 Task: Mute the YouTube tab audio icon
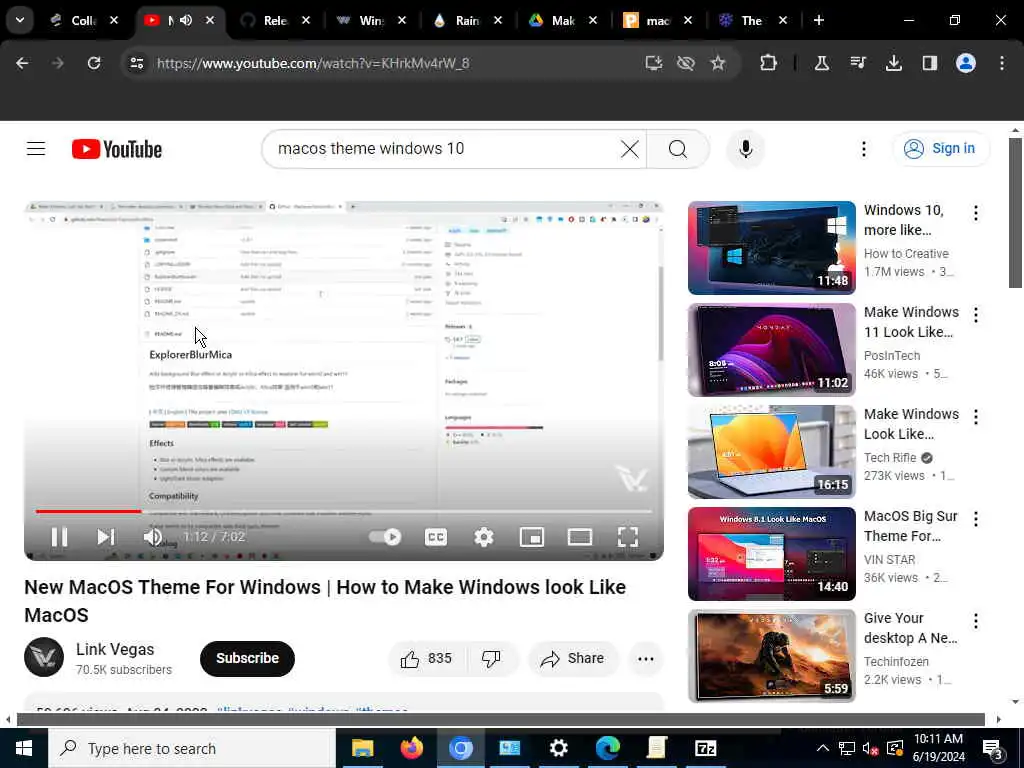pos(186,20)
